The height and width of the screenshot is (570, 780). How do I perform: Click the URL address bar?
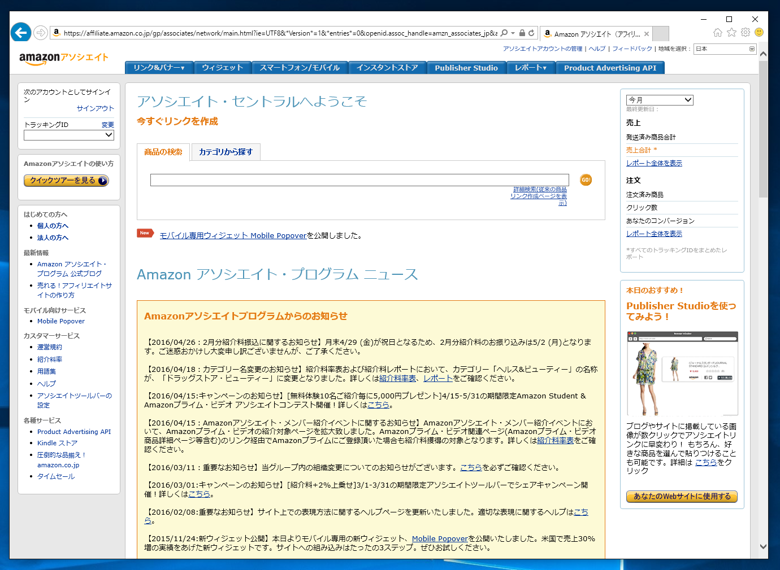point(280,33)
